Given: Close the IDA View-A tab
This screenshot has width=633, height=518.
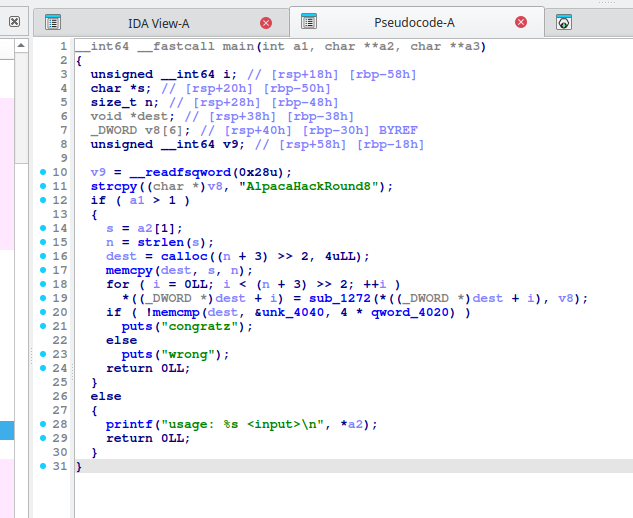Looking at the screenshot, I should click(265, 22).
